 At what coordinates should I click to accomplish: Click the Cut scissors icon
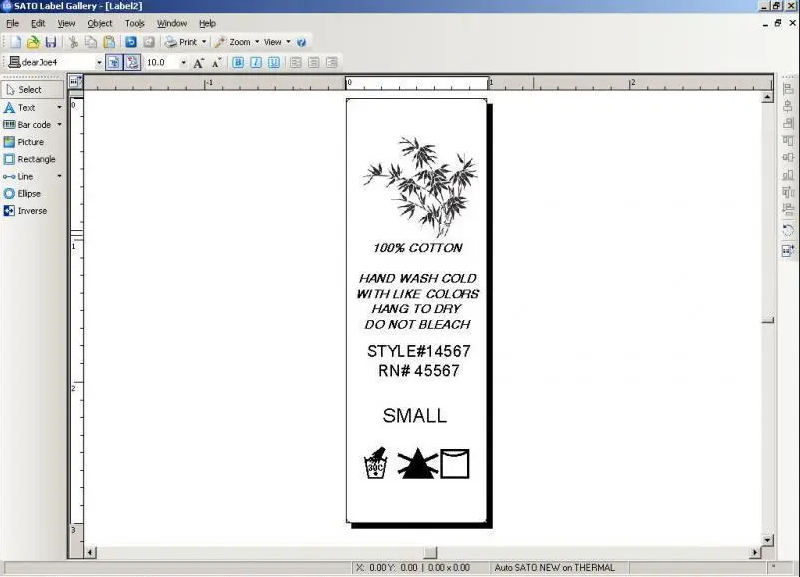73,42
